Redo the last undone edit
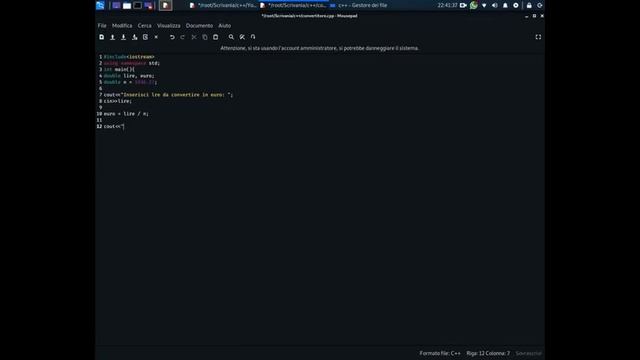Screen dimensions: 640x360 [x=183, y=37]
